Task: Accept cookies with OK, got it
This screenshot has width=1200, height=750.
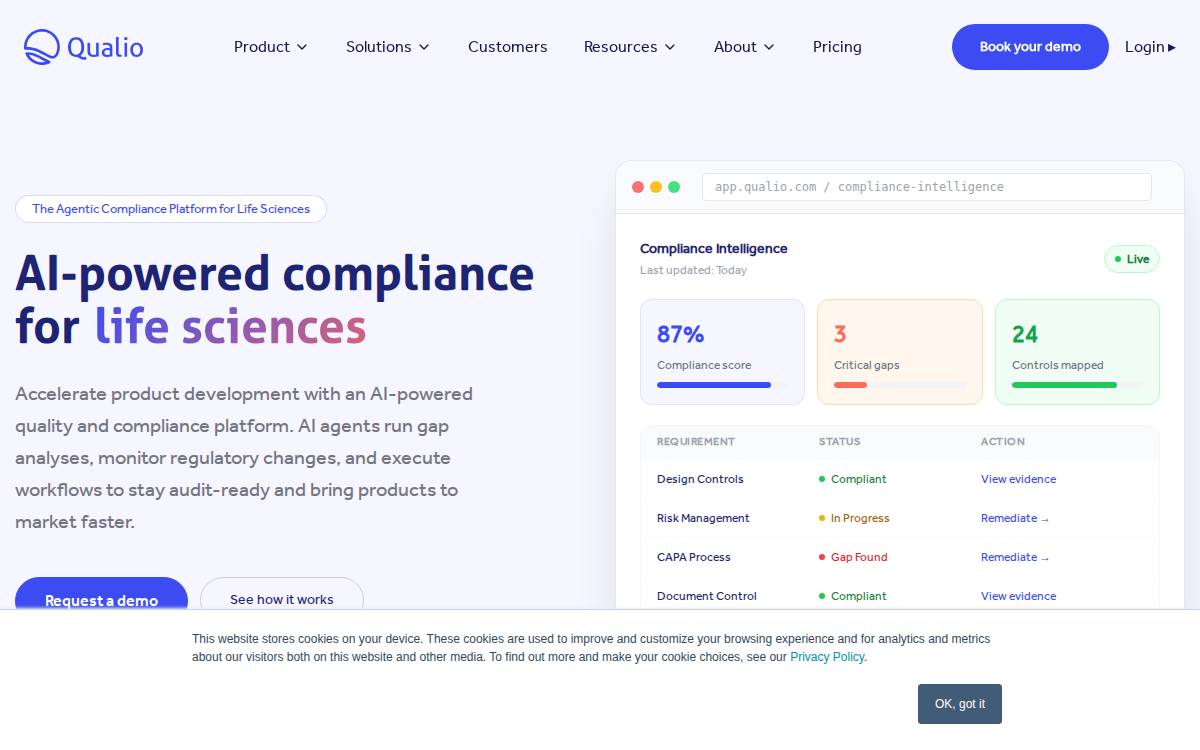Action: pyautogui.click(x=960, y=704)
